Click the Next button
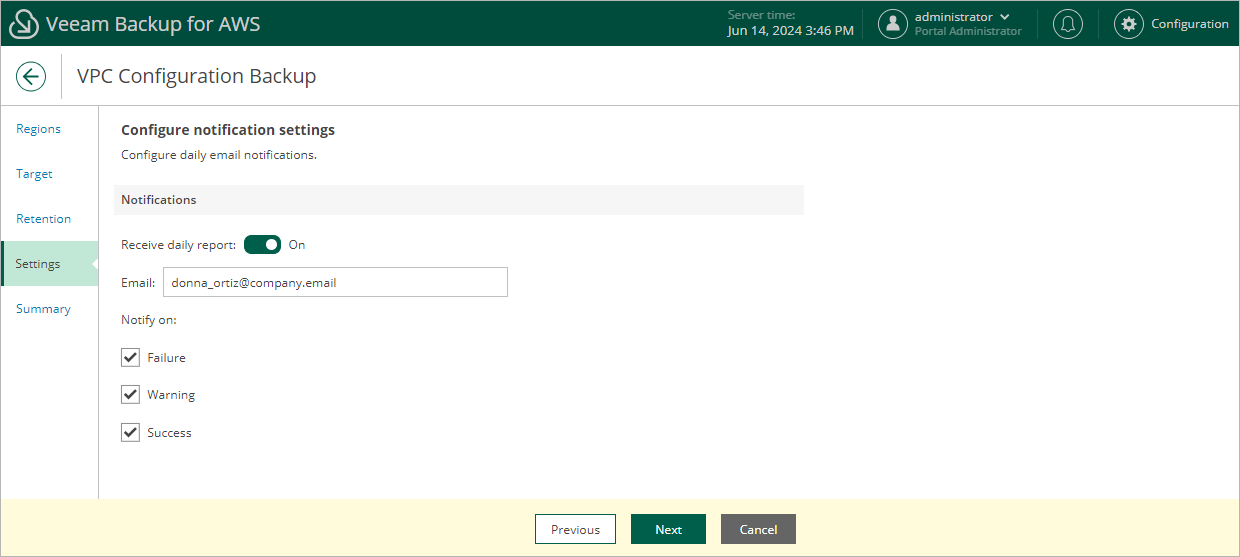The image size is (1240, 557). coord(668,529)
